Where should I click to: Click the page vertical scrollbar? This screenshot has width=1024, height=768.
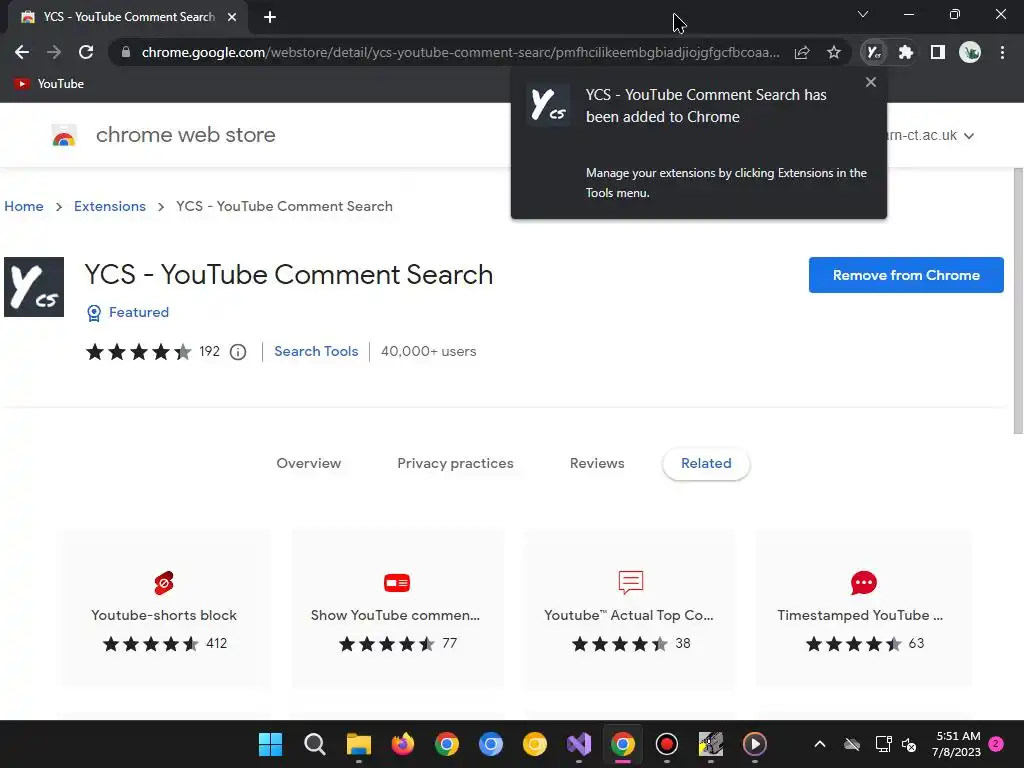point(1018,300)
